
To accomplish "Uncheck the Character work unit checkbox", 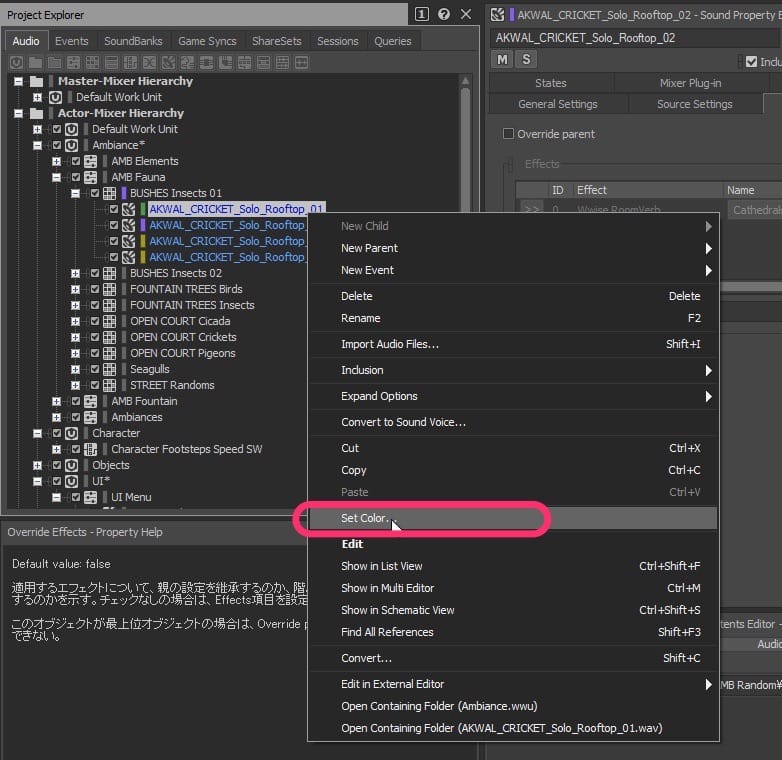I will coord(57,433).
